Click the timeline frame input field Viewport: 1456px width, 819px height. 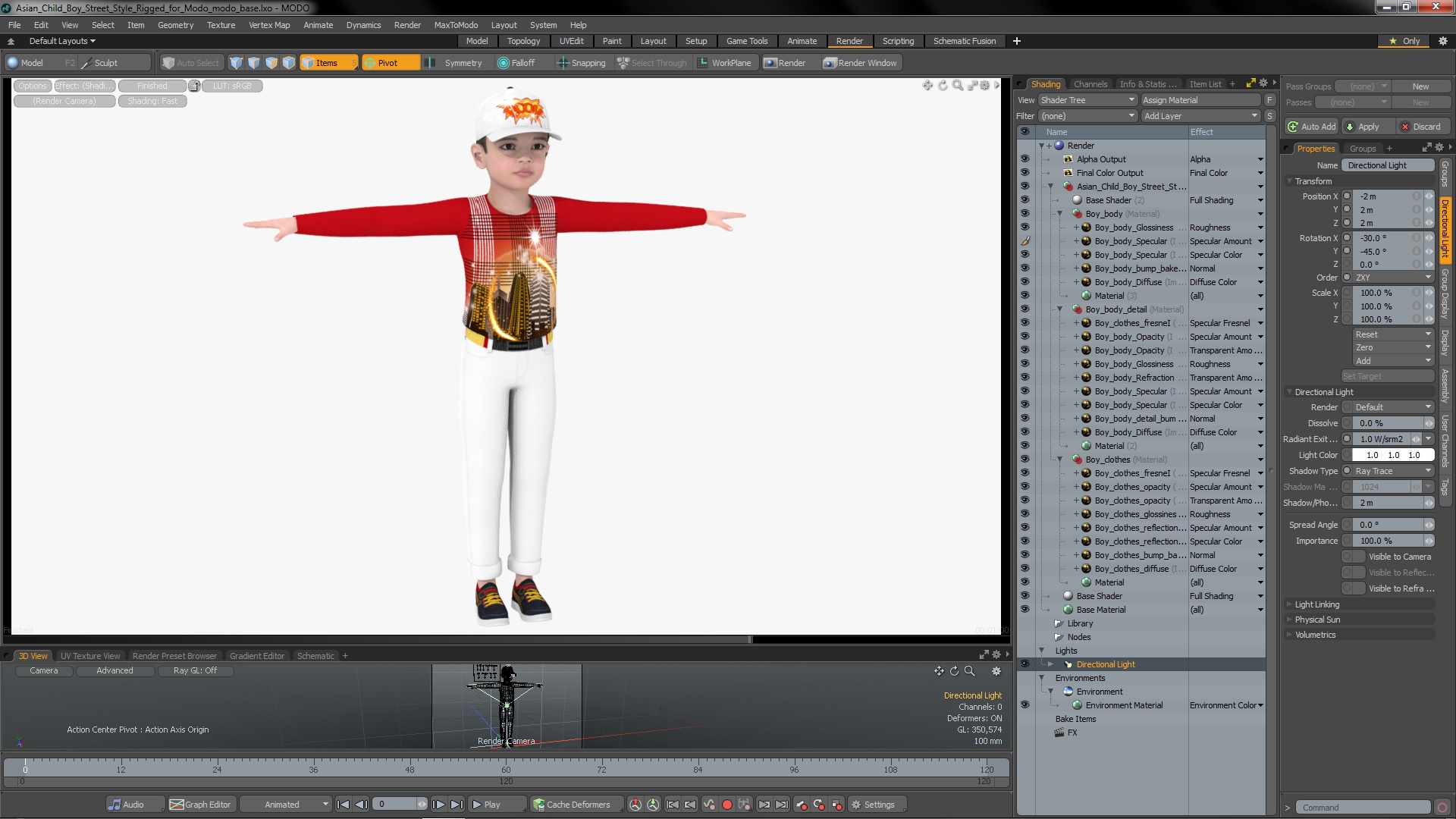point(398,804)
